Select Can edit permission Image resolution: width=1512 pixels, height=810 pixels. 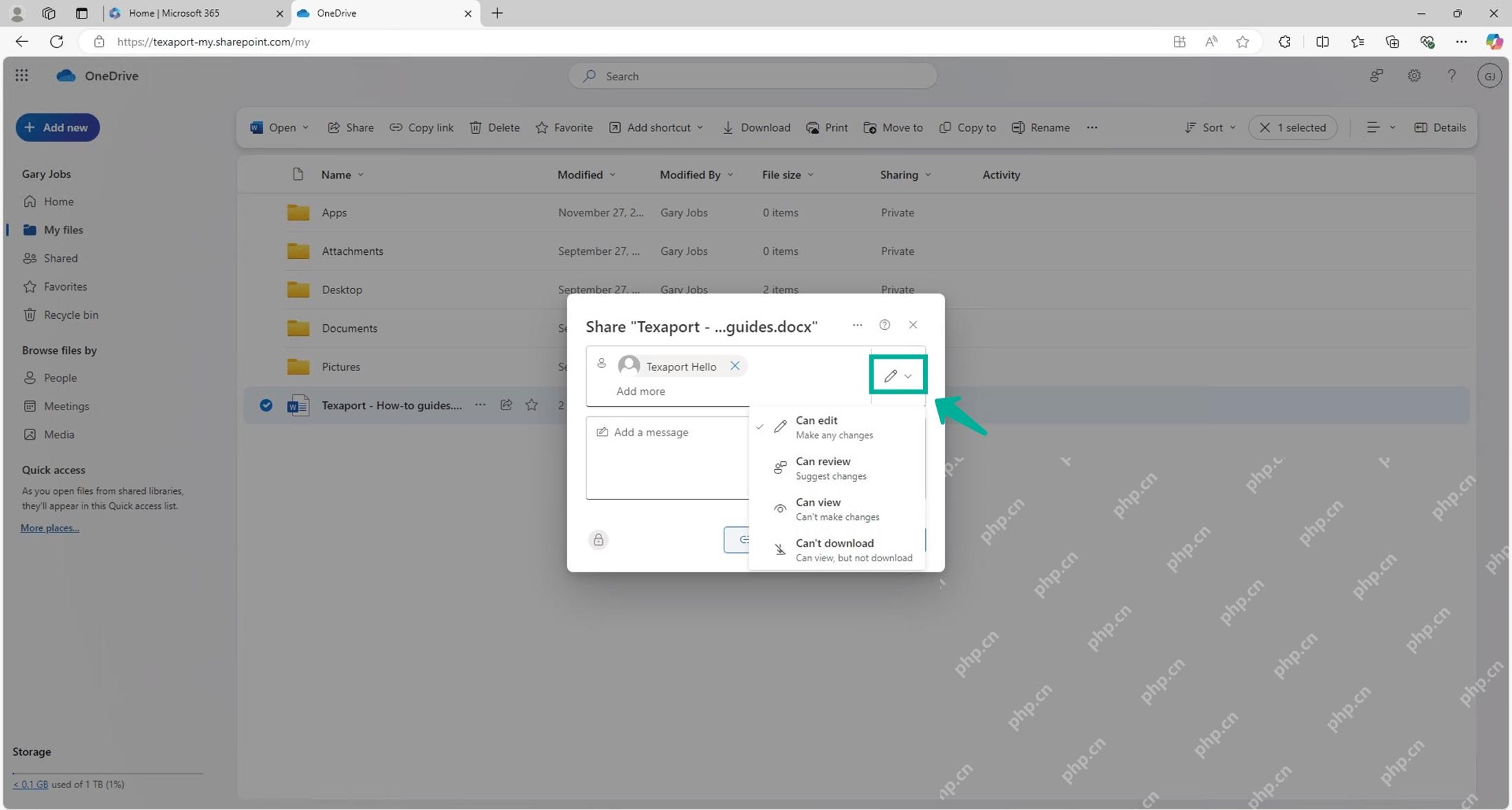(x=837, y=427)
